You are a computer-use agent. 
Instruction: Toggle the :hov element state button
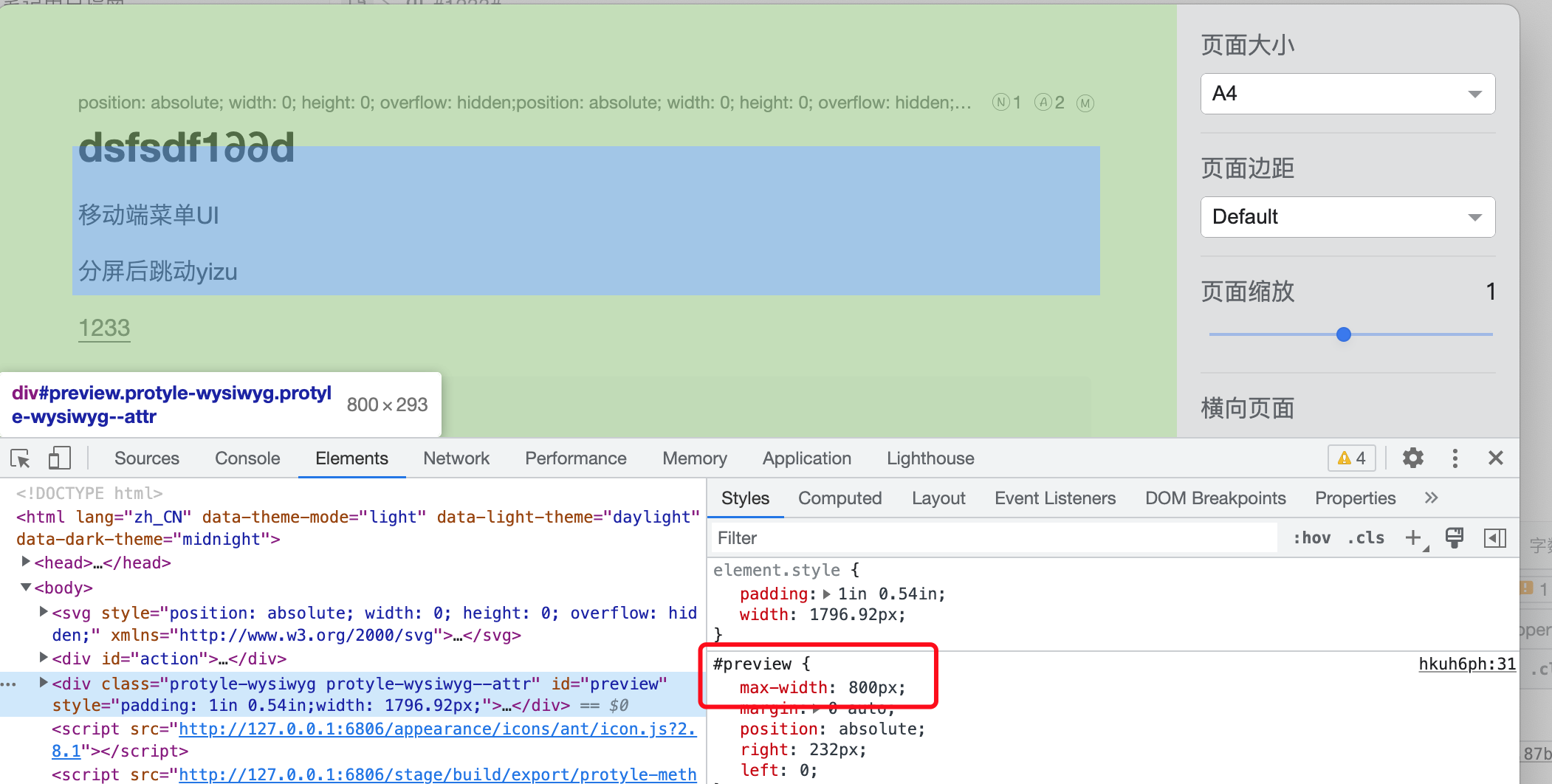point(1312,538)
